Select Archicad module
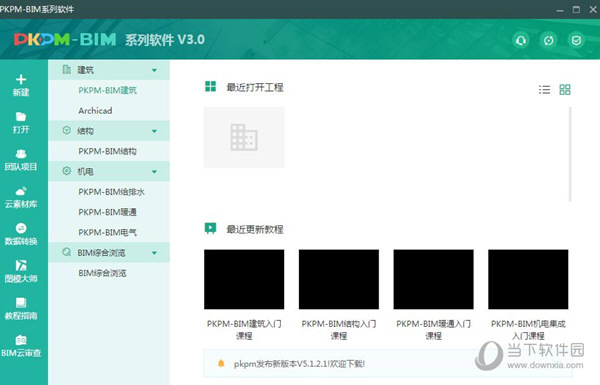Image resolution: width=600 pixels, height=385 pixels. [x=95, y=111]
